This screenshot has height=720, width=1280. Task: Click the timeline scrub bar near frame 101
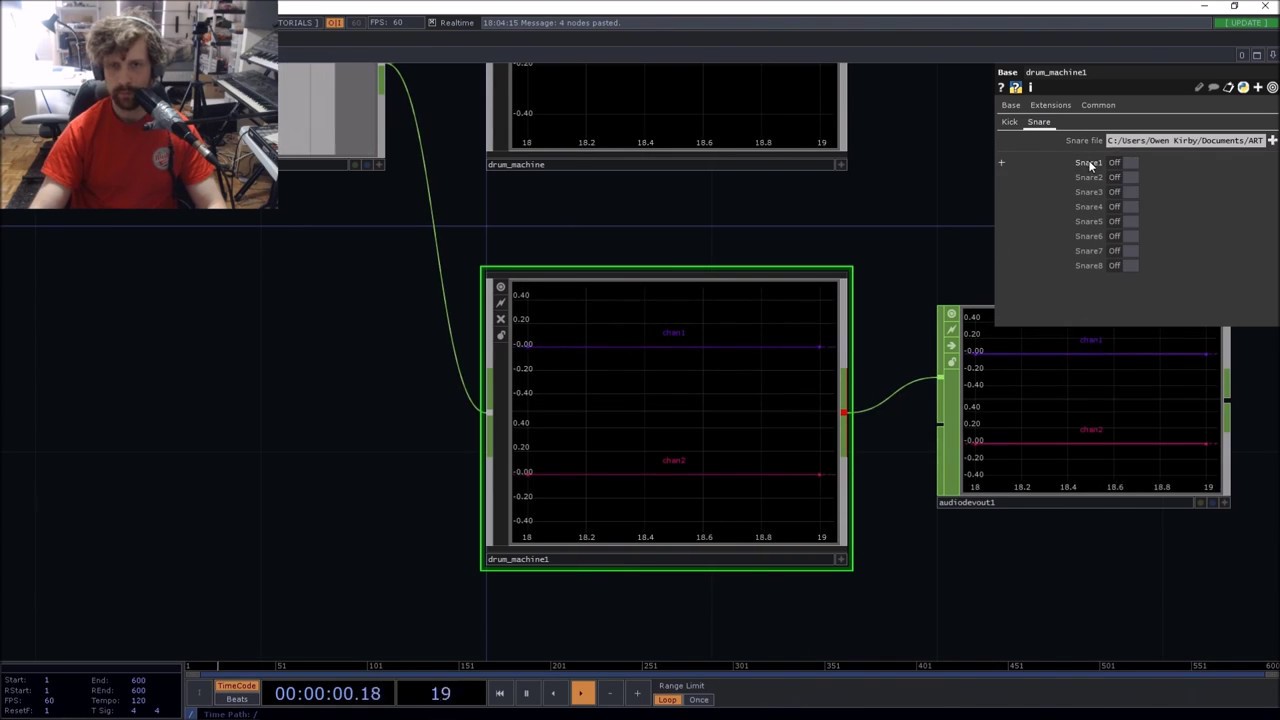375,665
